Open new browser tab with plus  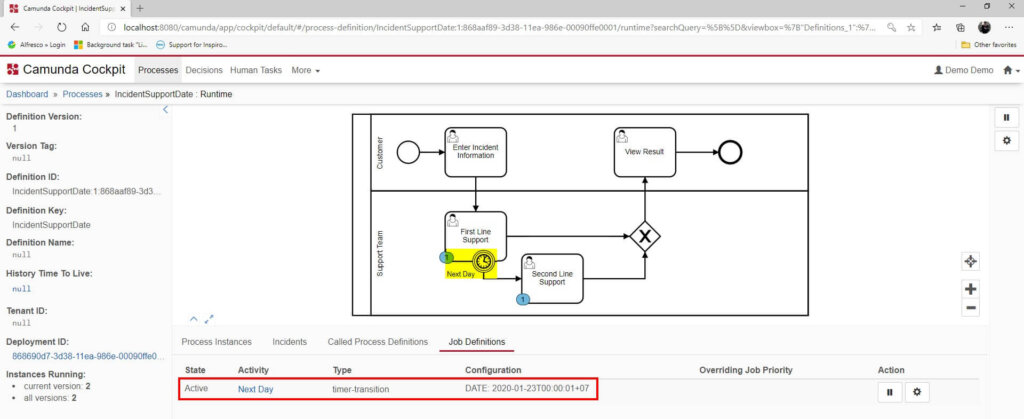pyautogui.click(x=140, y=8)
